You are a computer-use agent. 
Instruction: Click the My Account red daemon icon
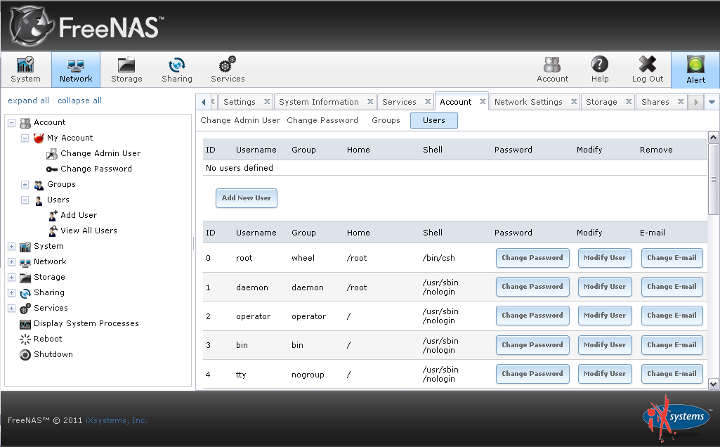[39, 138]
